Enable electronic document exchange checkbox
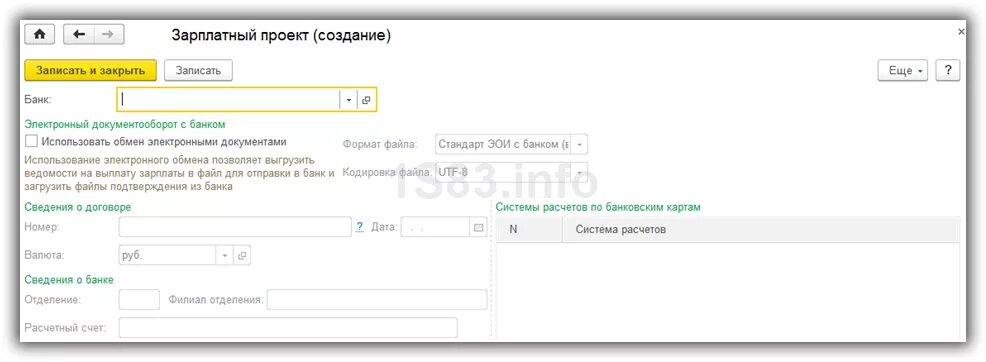The width and height of the screenshot is (986, 362). click(x=31, y=141)
